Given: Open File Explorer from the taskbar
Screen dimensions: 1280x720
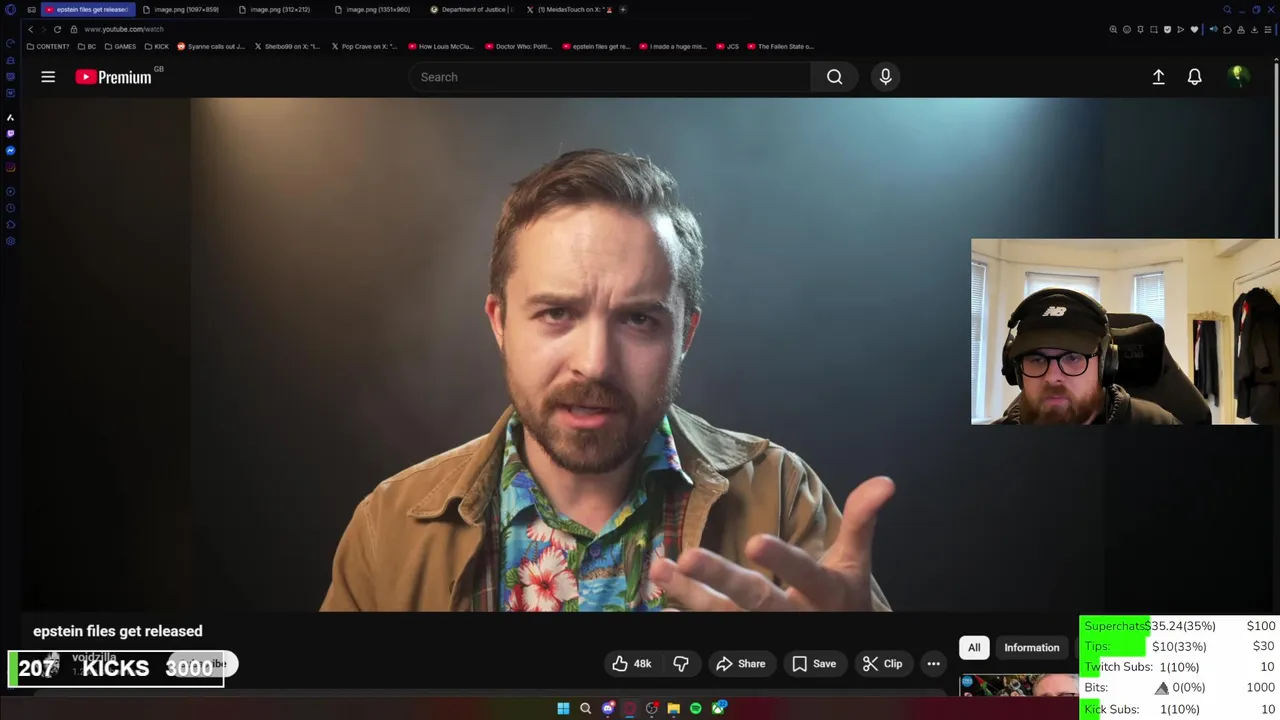Looking at the screenshot, I should pyautogui.click(x=674, y=708).
